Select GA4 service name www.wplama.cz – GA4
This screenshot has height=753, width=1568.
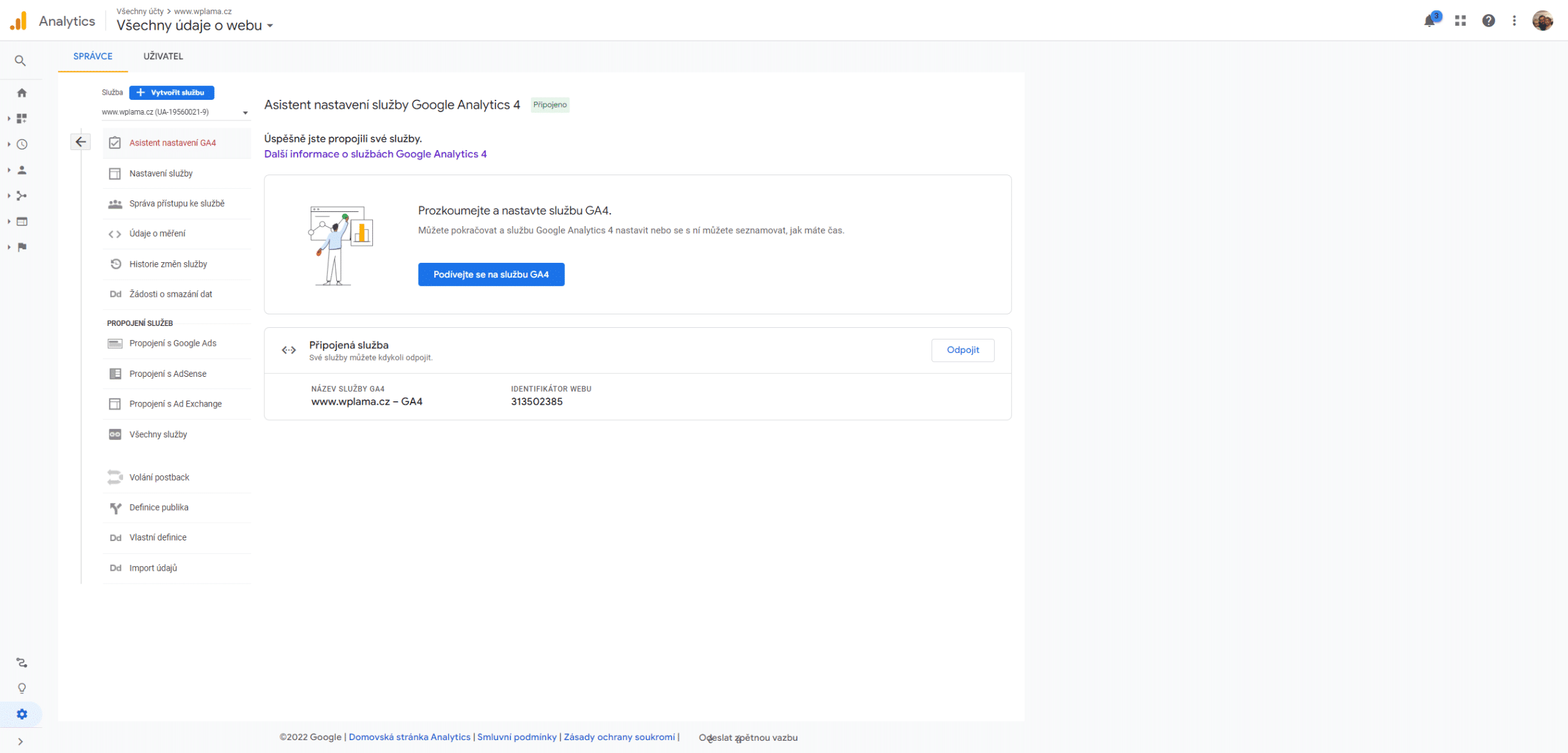click(x=367, y=402)
